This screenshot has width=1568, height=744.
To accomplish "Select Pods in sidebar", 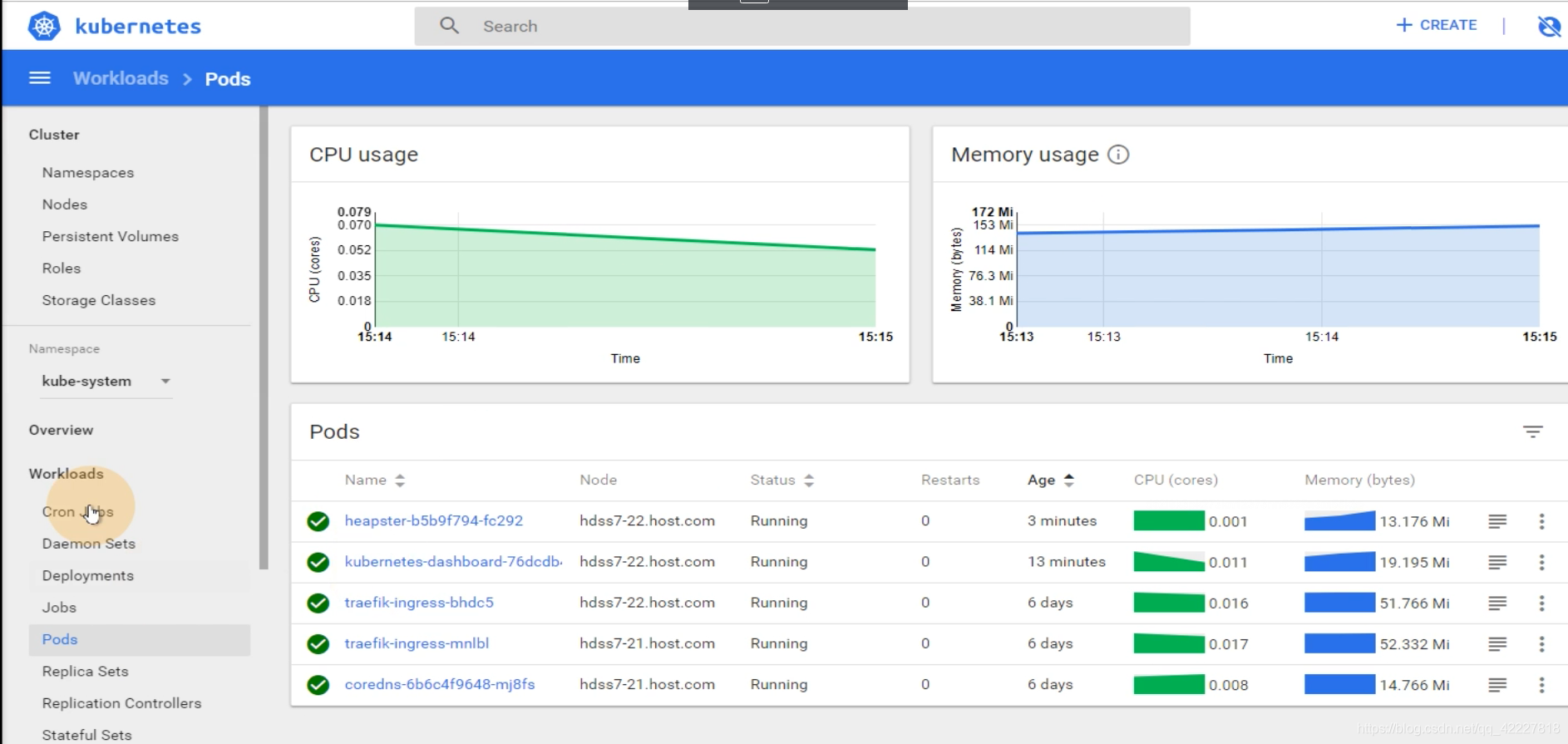I will (x=140, y=639).
